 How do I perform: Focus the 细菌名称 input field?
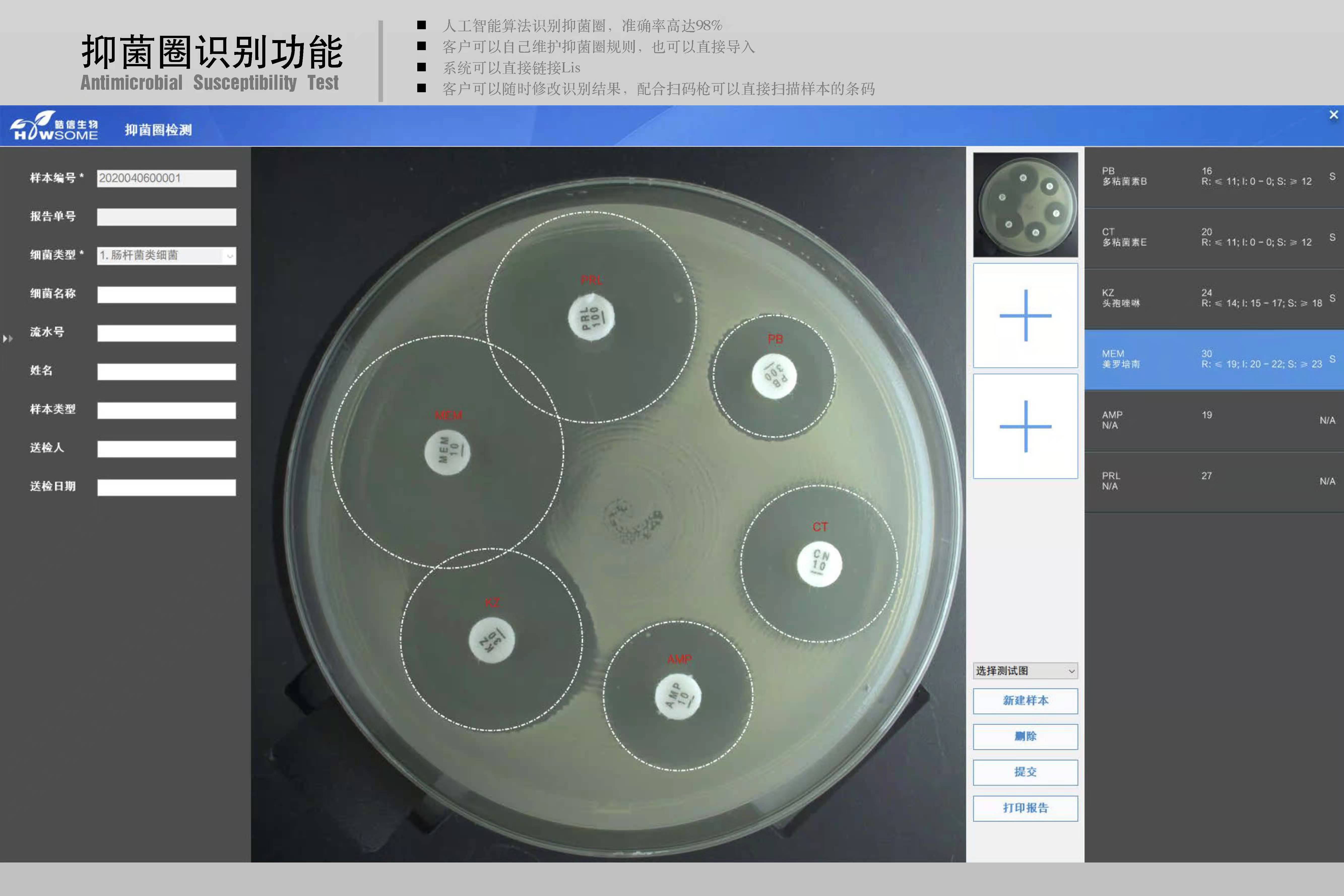tap(166, 294)
